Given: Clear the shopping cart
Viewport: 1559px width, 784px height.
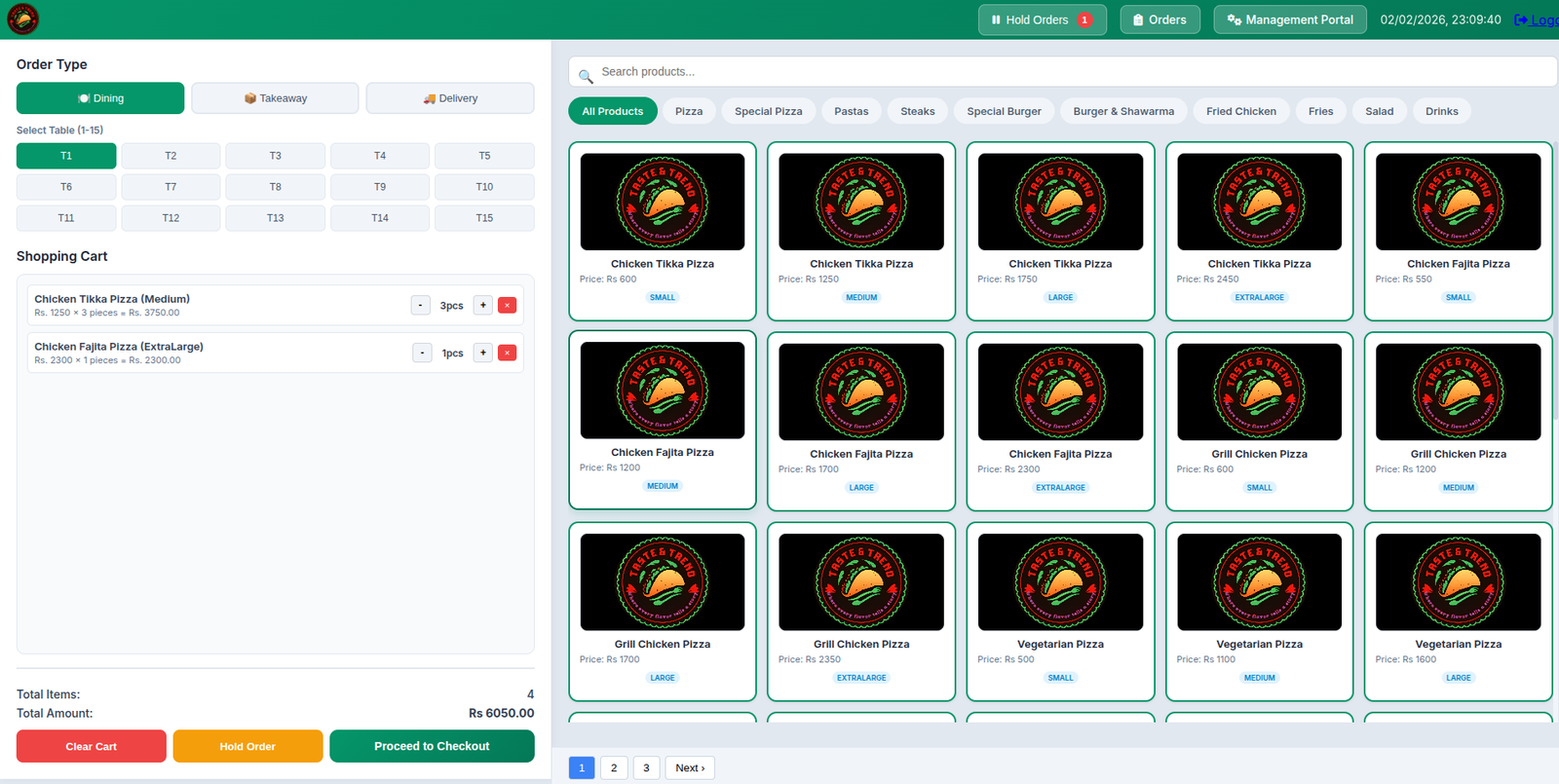Looking at the screenshot, I should click(92, 746).
